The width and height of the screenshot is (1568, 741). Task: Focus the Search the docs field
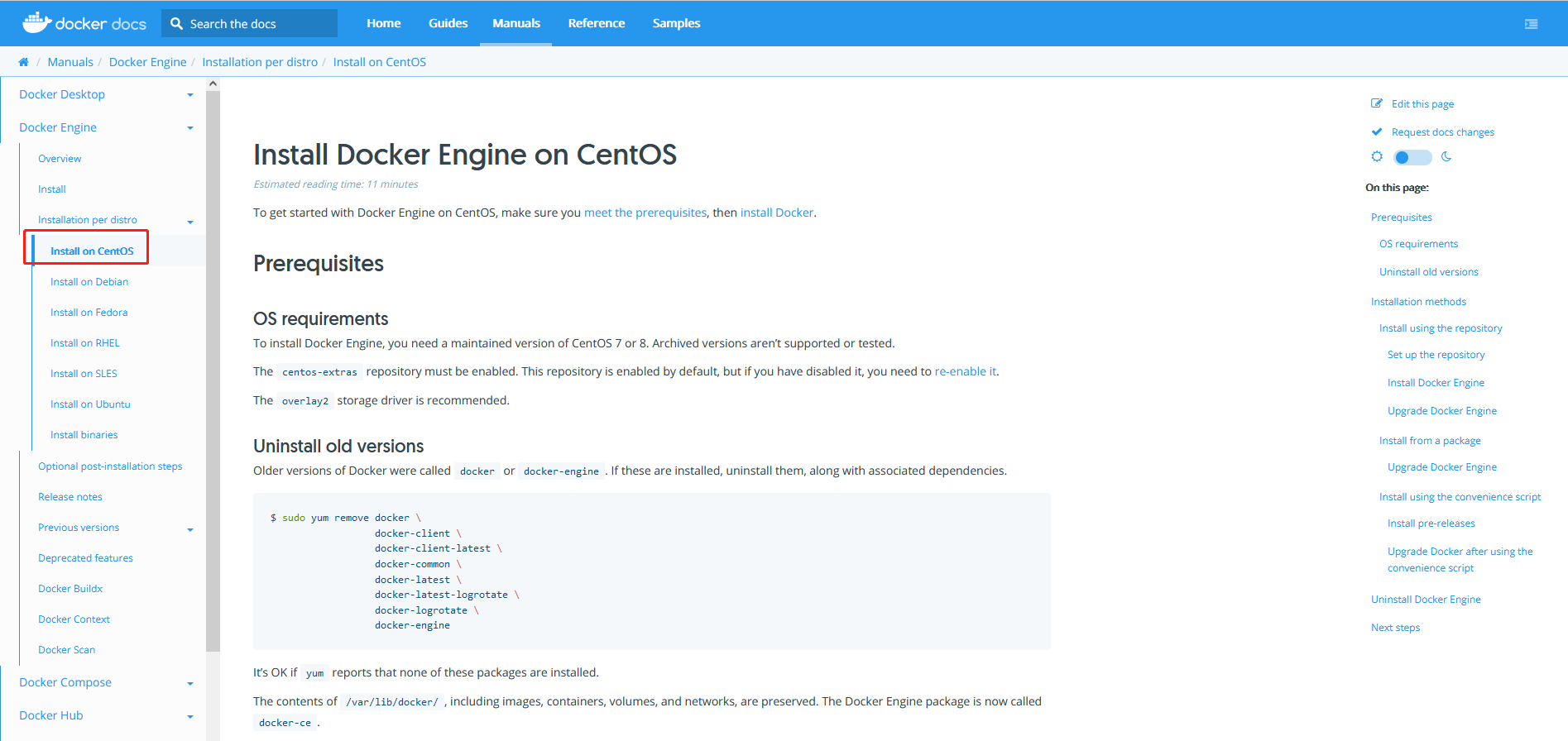[250, 23]
